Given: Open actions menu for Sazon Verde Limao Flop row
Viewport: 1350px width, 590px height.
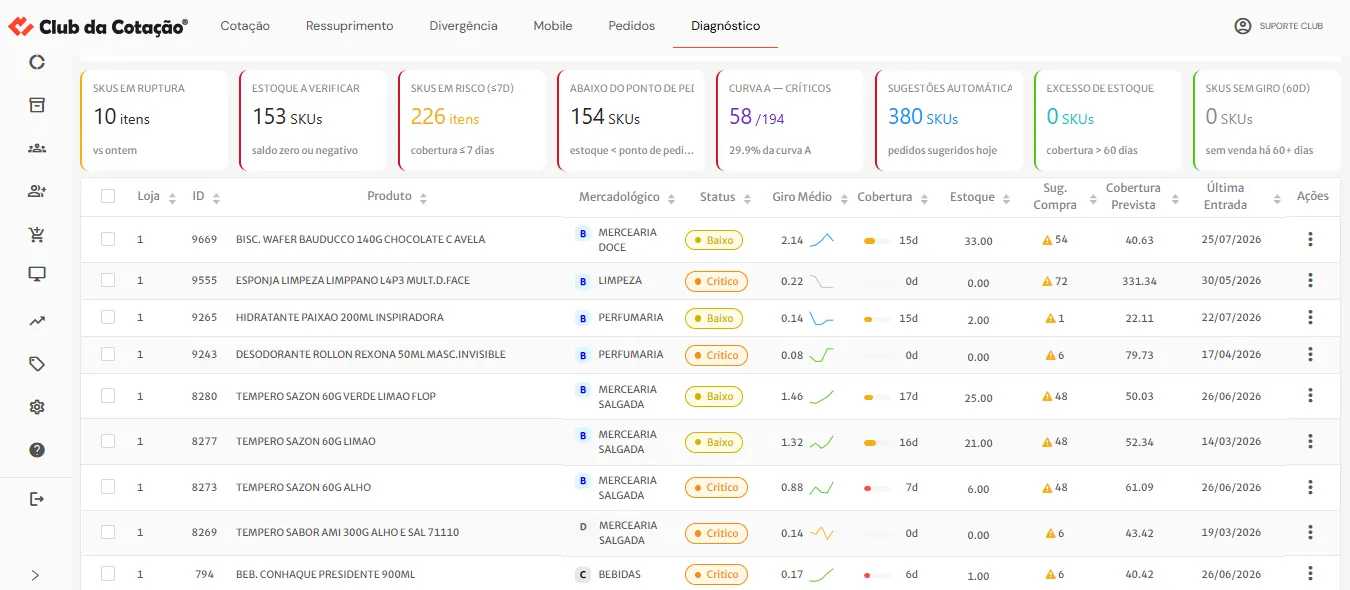Looking at the screenshot, I should click(x=1310, y=395).
